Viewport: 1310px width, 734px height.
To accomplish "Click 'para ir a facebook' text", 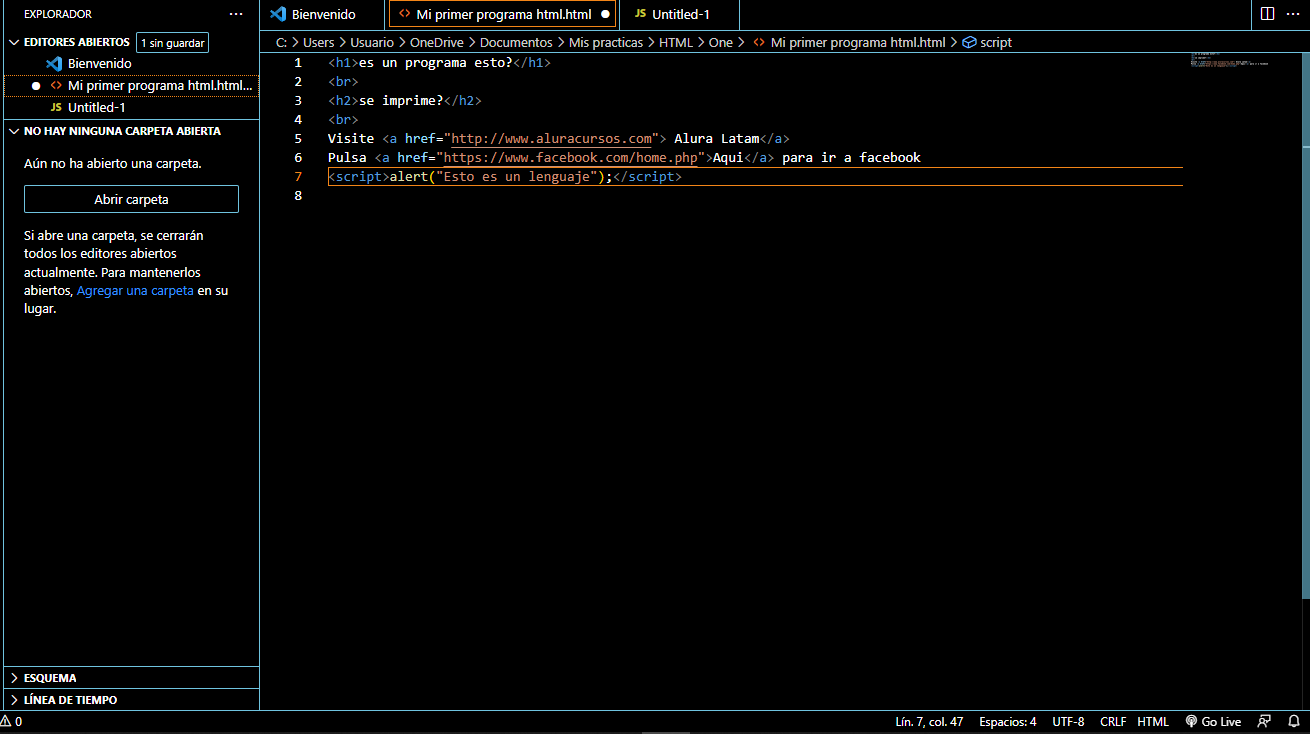I will (851, 158).
